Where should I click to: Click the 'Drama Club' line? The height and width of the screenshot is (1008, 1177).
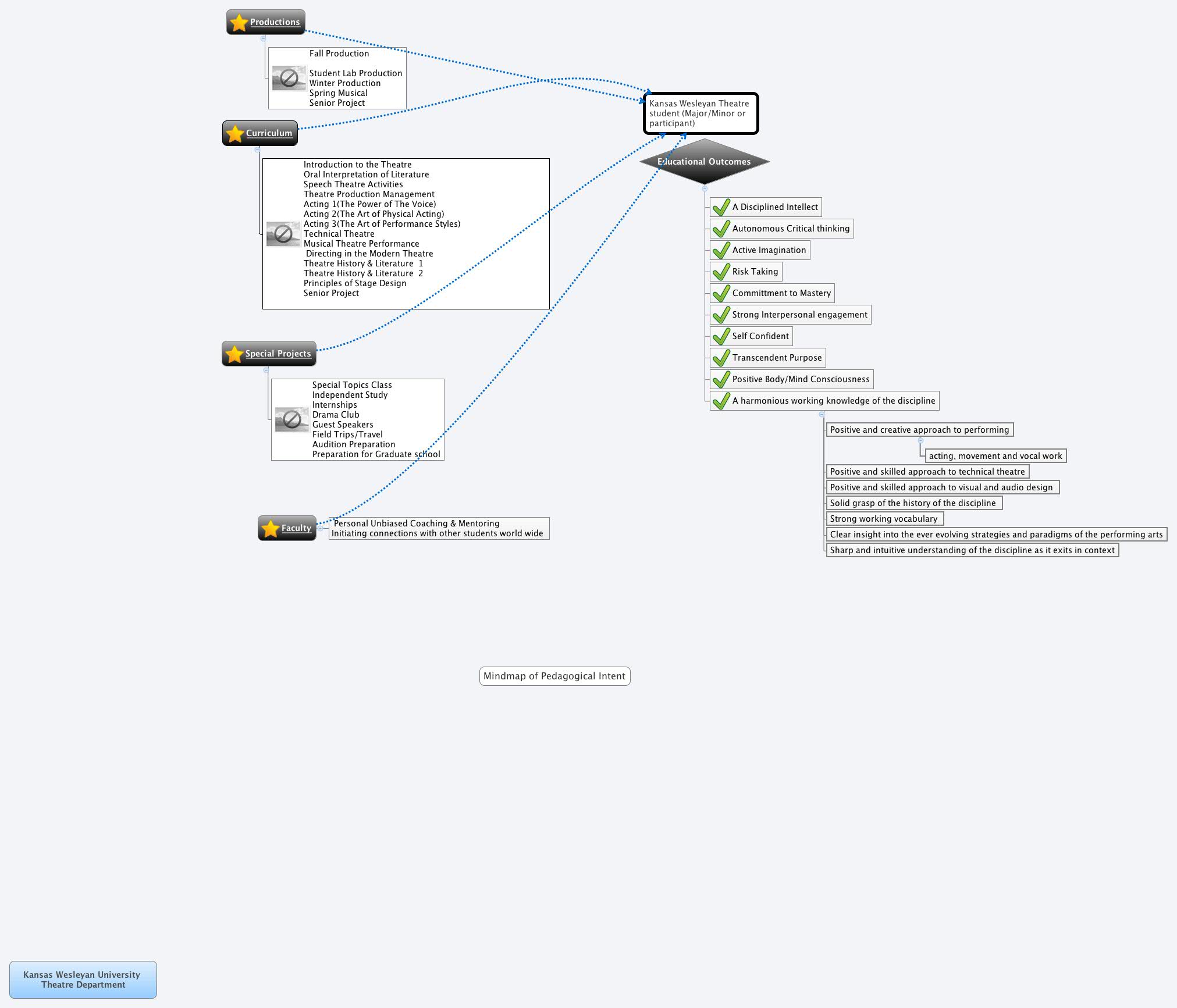[x=336, y=415]
